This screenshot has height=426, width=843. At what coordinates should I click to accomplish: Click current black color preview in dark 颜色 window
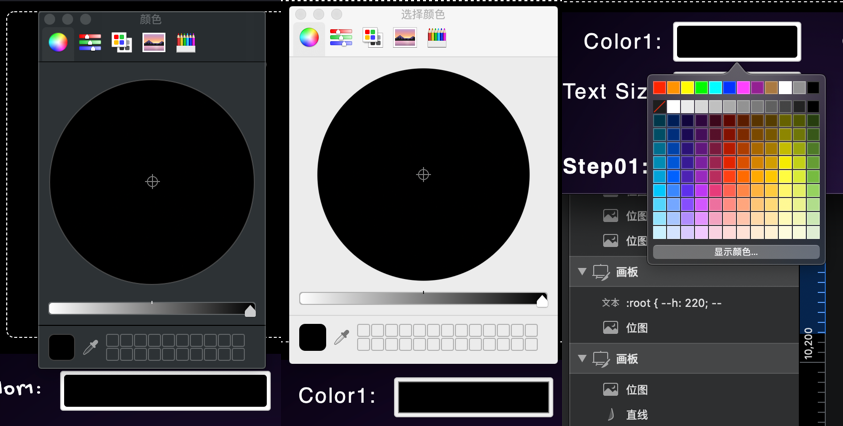[61, 347]
